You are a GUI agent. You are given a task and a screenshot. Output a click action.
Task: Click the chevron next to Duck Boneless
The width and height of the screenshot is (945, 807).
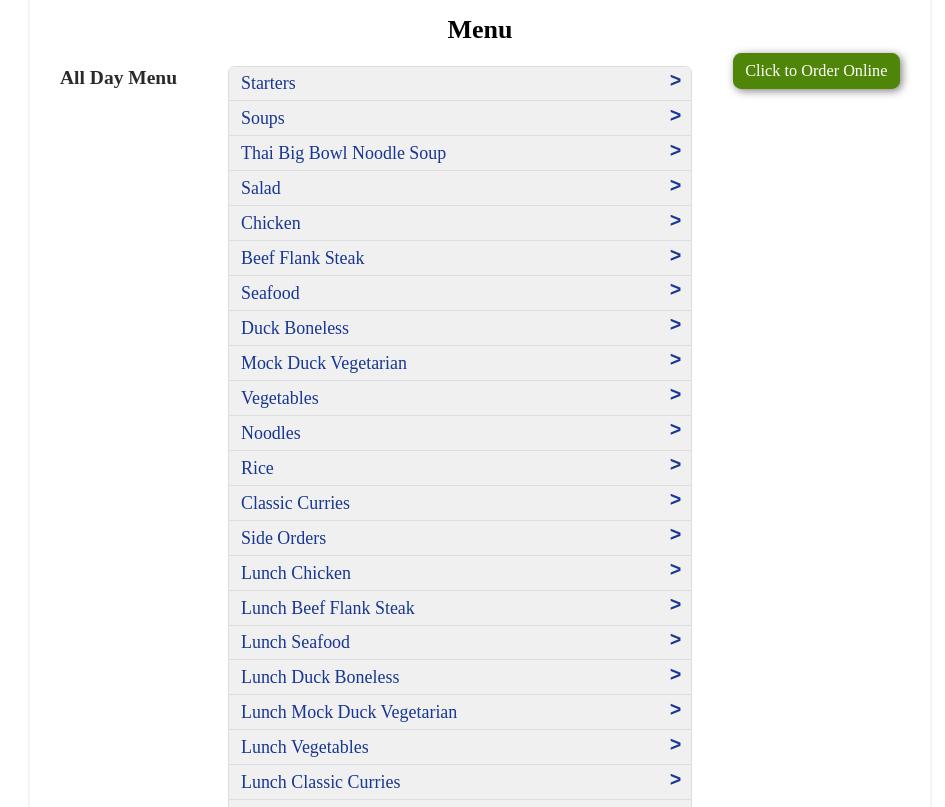coord(675,325)
